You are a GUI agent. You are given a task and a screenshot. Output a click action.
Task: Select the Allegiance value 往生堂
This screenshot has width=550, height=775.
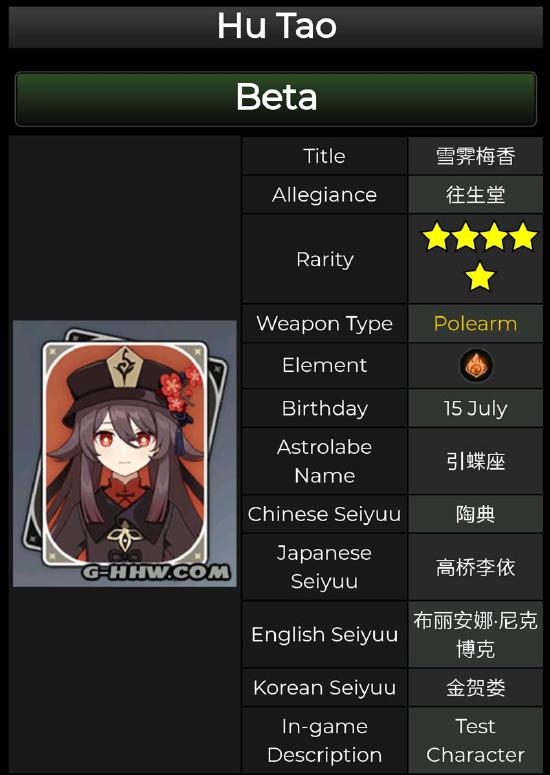[x=475, y=194]
